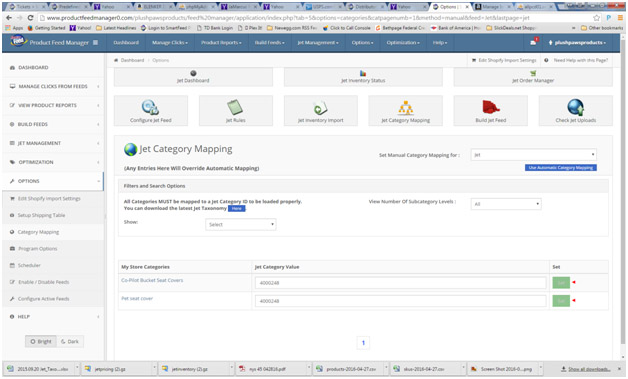The height and width of the screenshot is (379, 628).
Task: Open the Jet Management top menu
Action: [x=318, y=42]
